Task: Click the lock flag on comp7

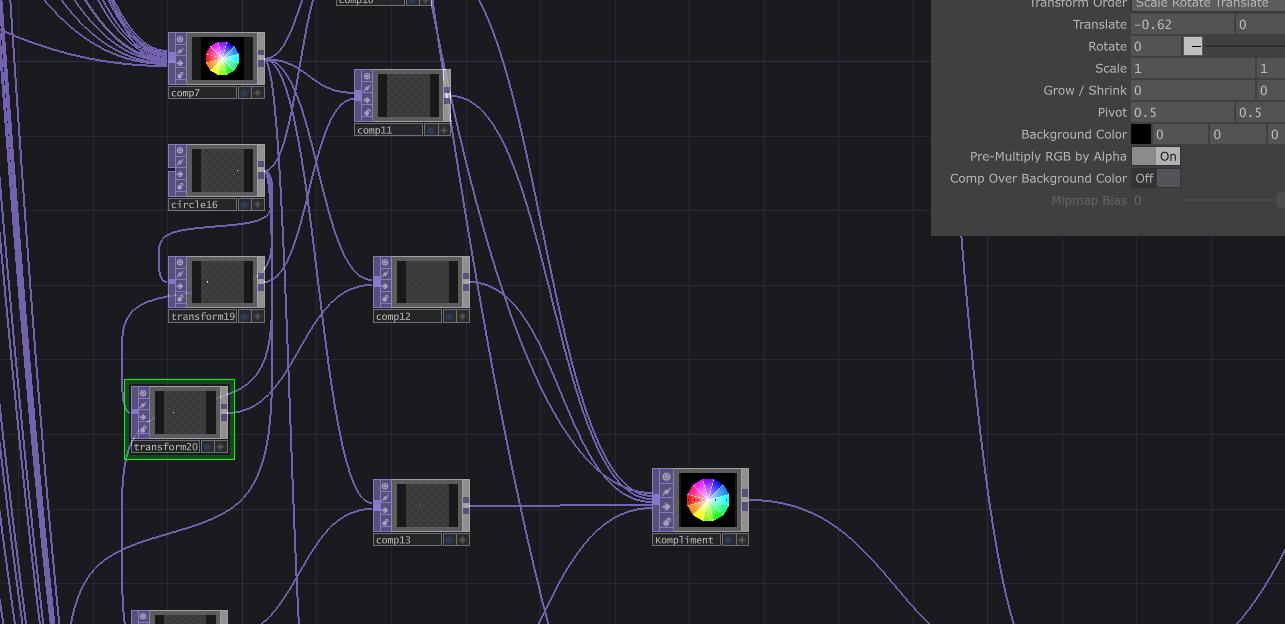Action: click(181, 75)
